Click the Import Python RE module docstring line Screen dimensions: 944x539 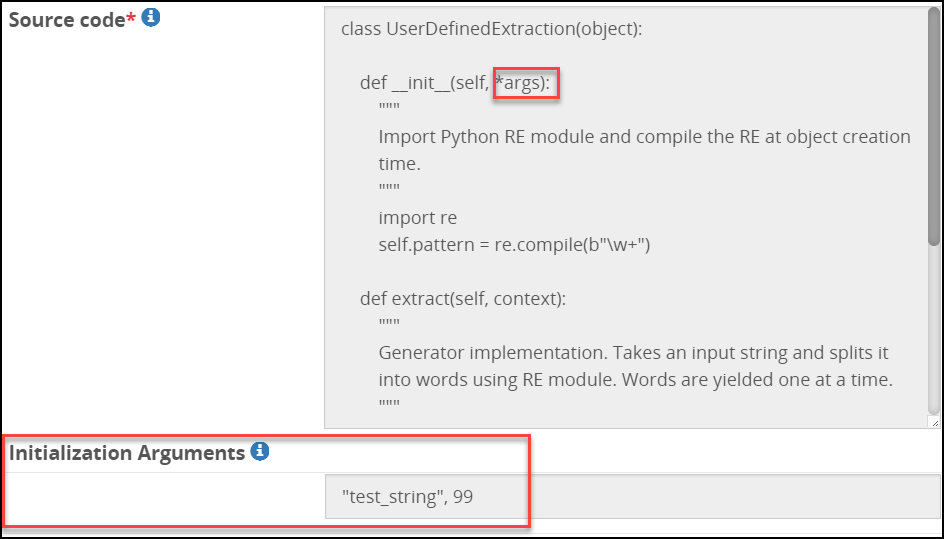[644, 137]
